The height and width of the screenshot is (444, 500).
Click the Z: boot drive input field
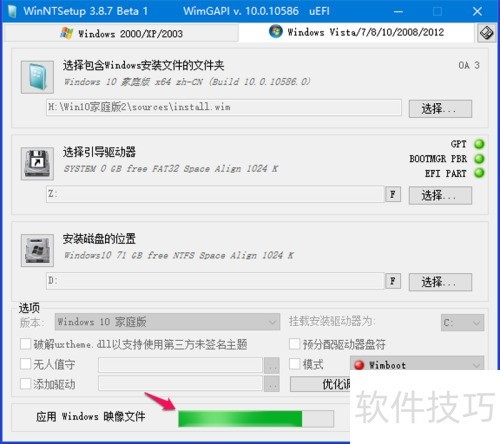(215, 194)
